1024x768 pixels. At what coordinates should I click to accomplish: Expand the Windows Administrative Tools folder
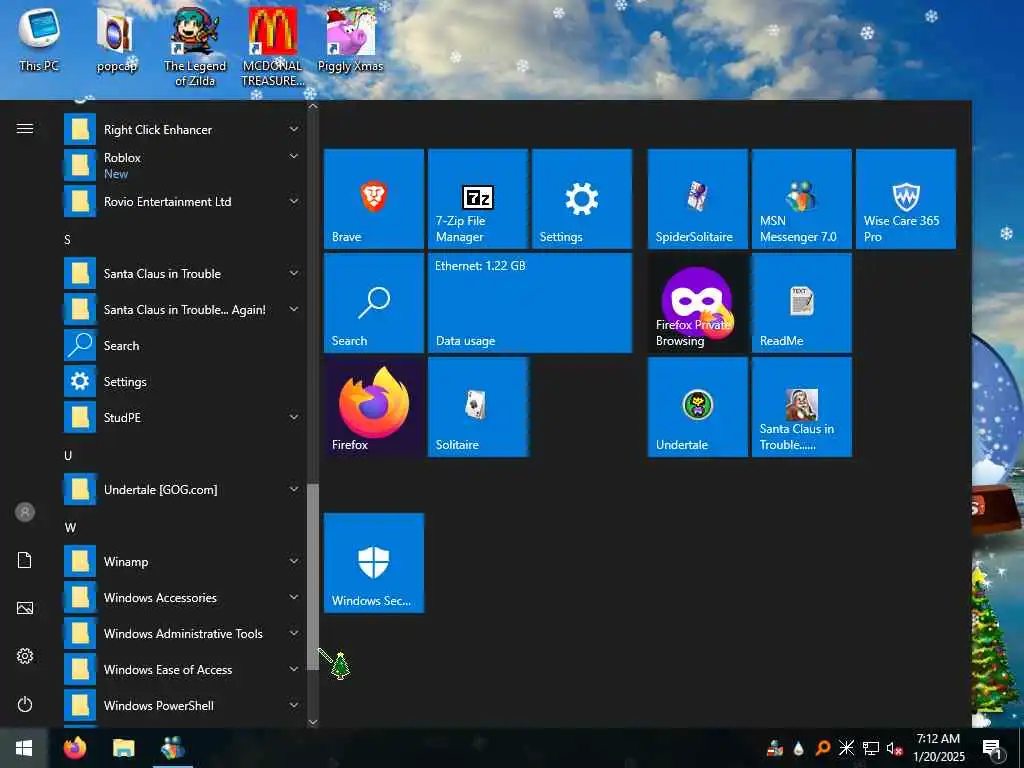pyautogui.click(x=294, y=633)
